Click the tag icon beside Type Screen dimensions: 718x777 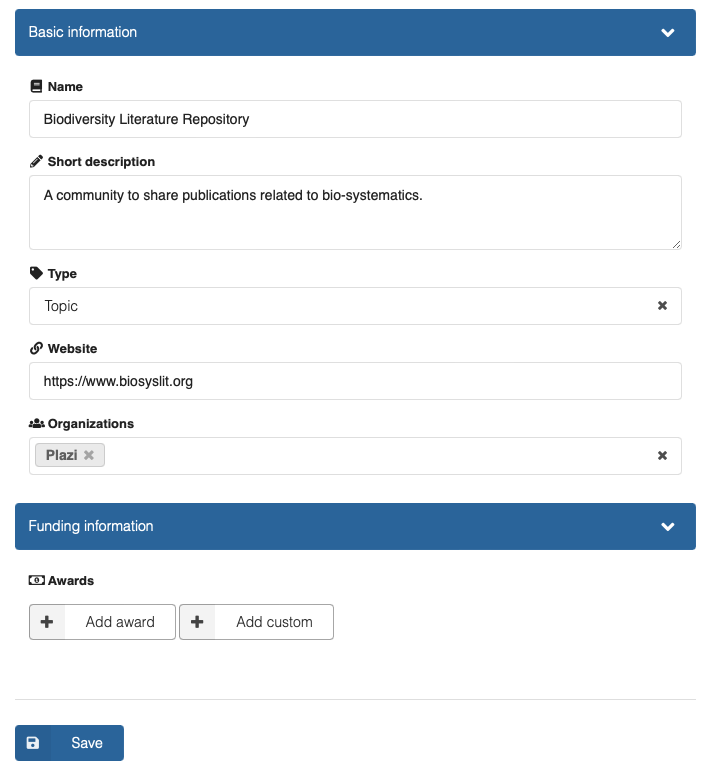(37, 273)
